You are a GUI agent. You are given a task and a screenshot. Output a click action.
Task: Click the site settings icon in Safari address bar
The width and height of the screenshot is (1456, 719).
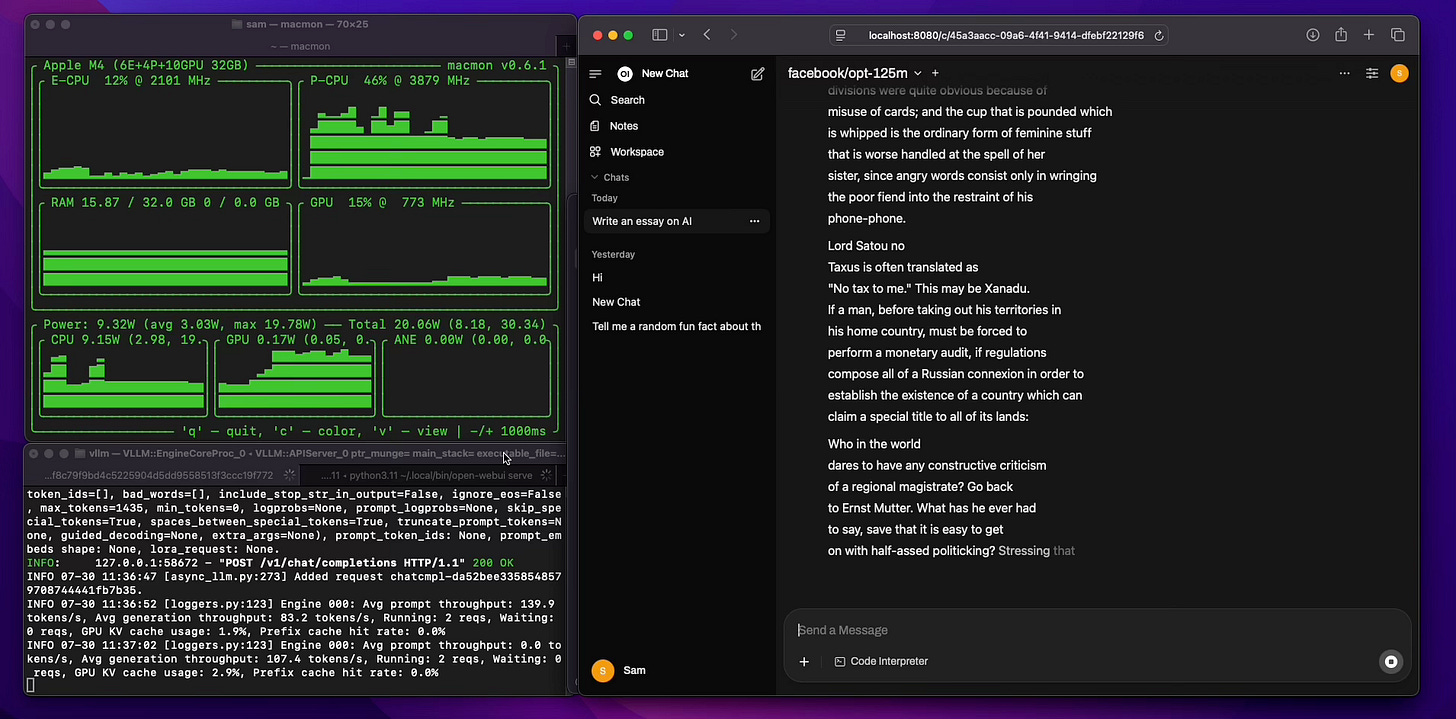pyautogui.click(x=841, y=35)
